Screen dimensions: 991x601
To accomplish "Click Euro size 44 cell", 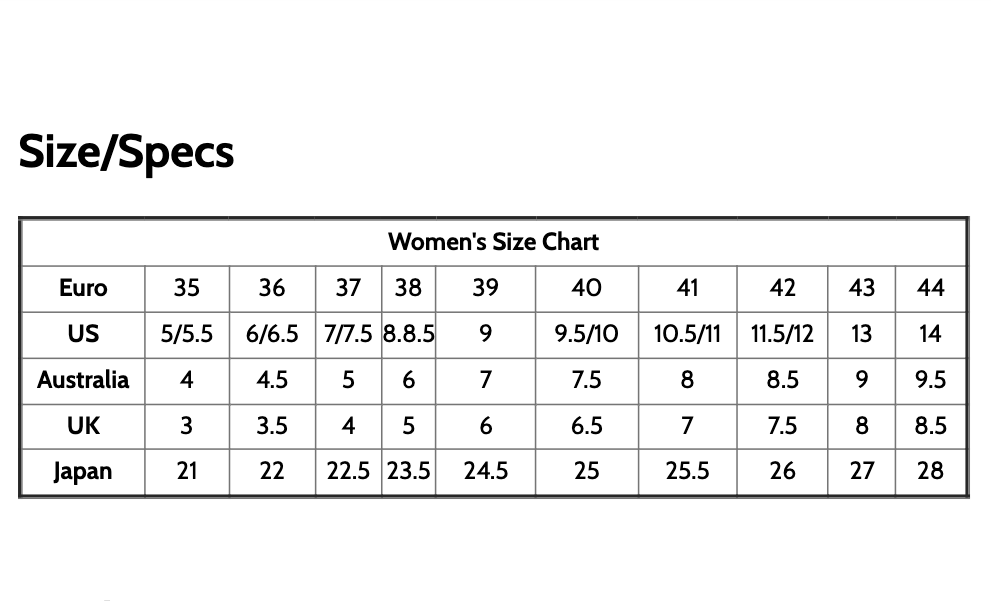I will 931,288.
